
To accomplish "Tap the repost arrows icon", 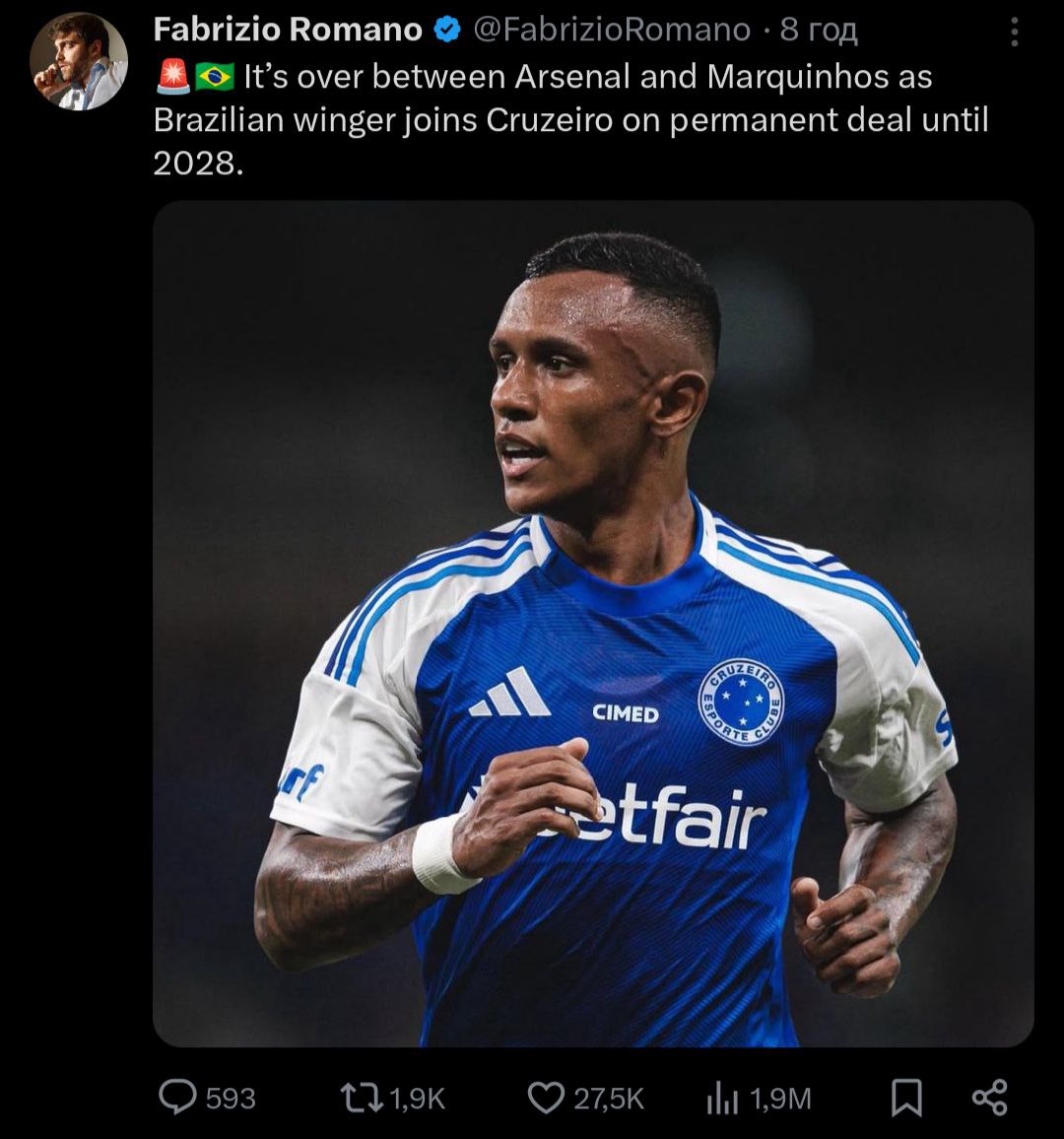I will coord(361,1098).
